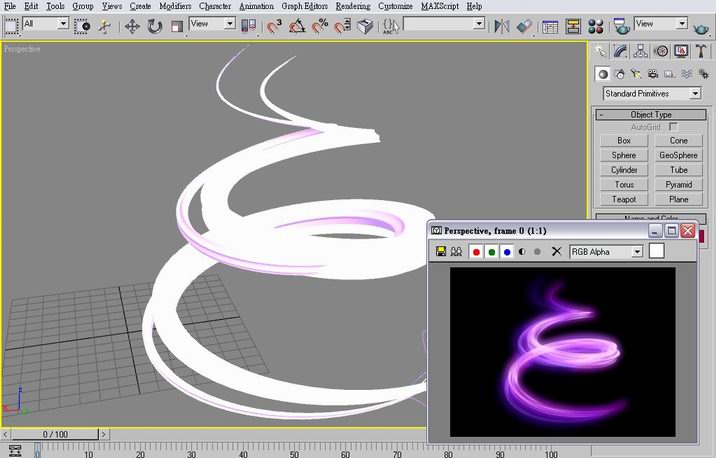Click the Teapot primitive button
Screen dimensions: 716x458
pyautogui.click(x=624, y=200)
